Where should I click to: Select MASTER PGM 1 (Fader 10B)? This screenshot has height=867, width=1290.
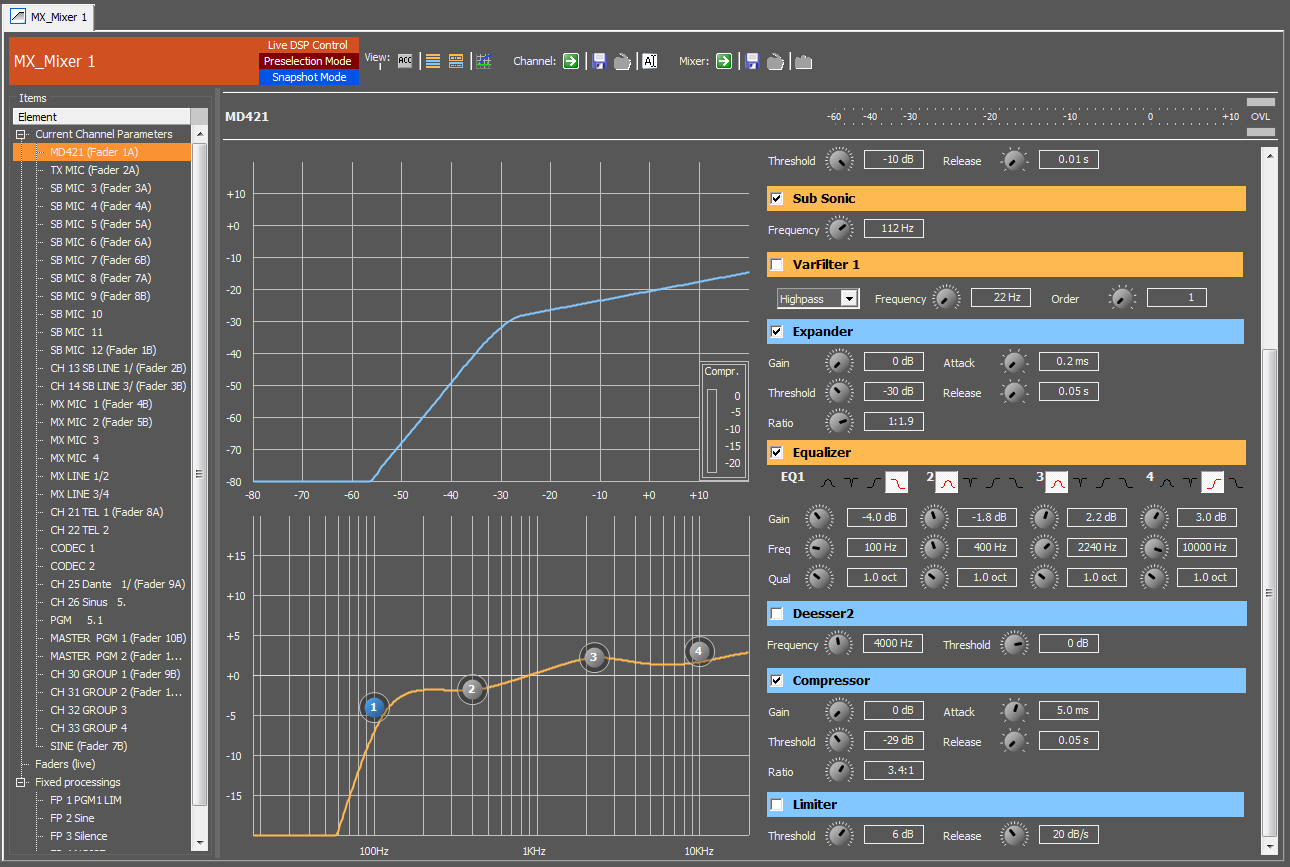tap(118, 638)
